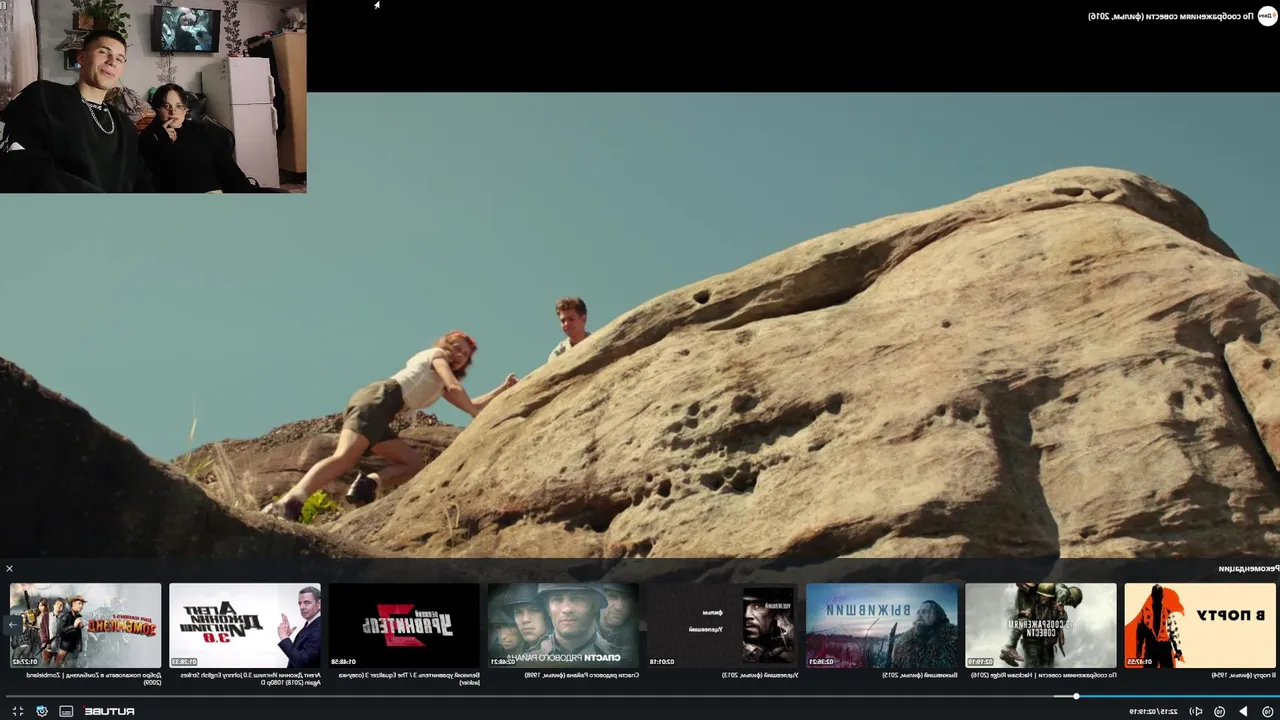
Task: Click the Zombieland title text under its thumbnail
Action: pos(95,678)
